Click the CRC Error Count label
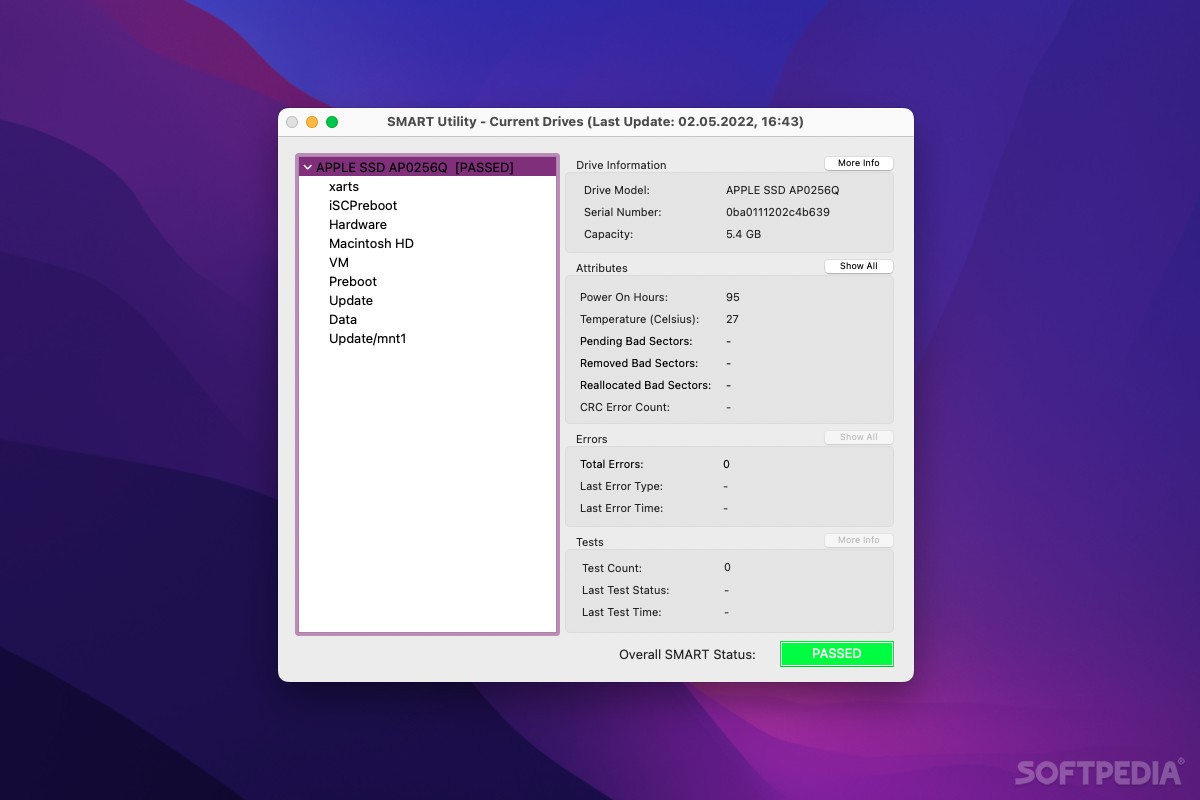The width and height of the screenshot is (1200, 800). 625,407
